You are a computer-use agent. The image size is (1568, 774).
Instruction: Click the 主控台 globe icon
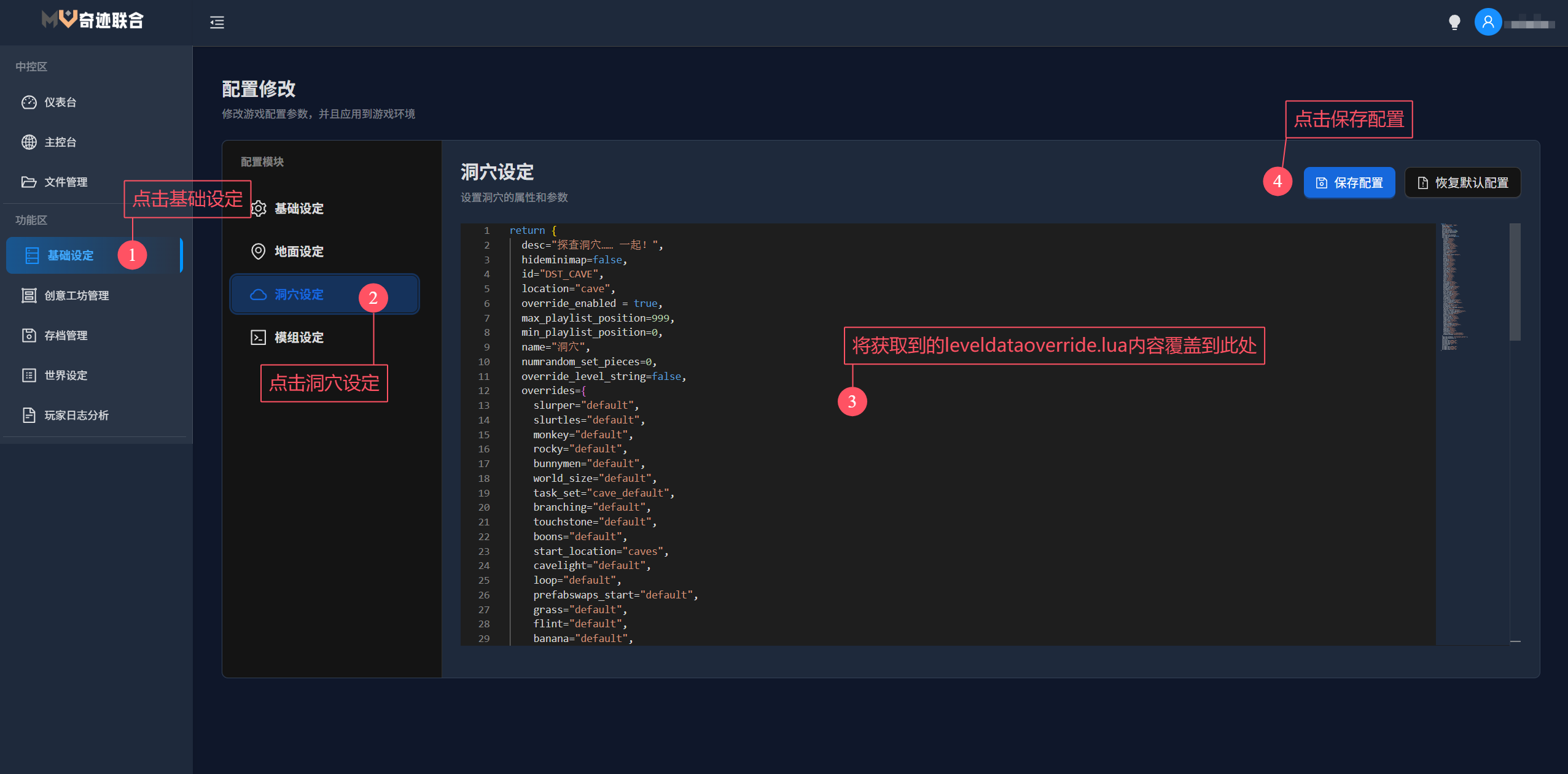point(29,142)
